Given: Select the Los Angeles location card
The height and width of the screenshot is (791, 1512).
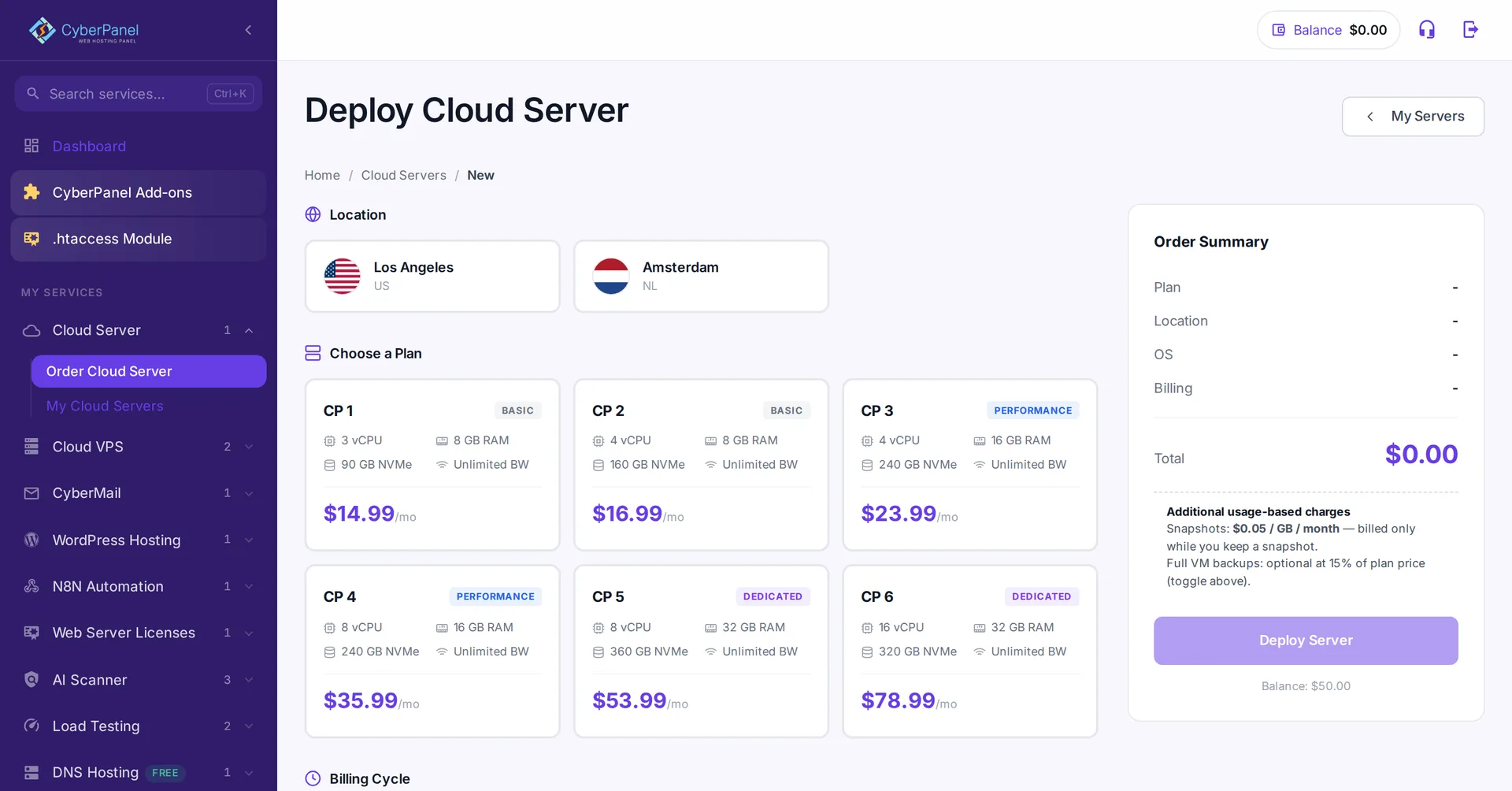Looking at the screenshot, I should pos(432,277).
